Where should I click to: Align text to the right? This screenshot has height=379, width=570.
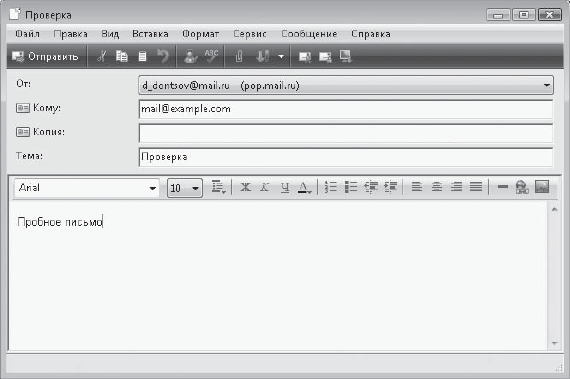click(x=456, y=187)
